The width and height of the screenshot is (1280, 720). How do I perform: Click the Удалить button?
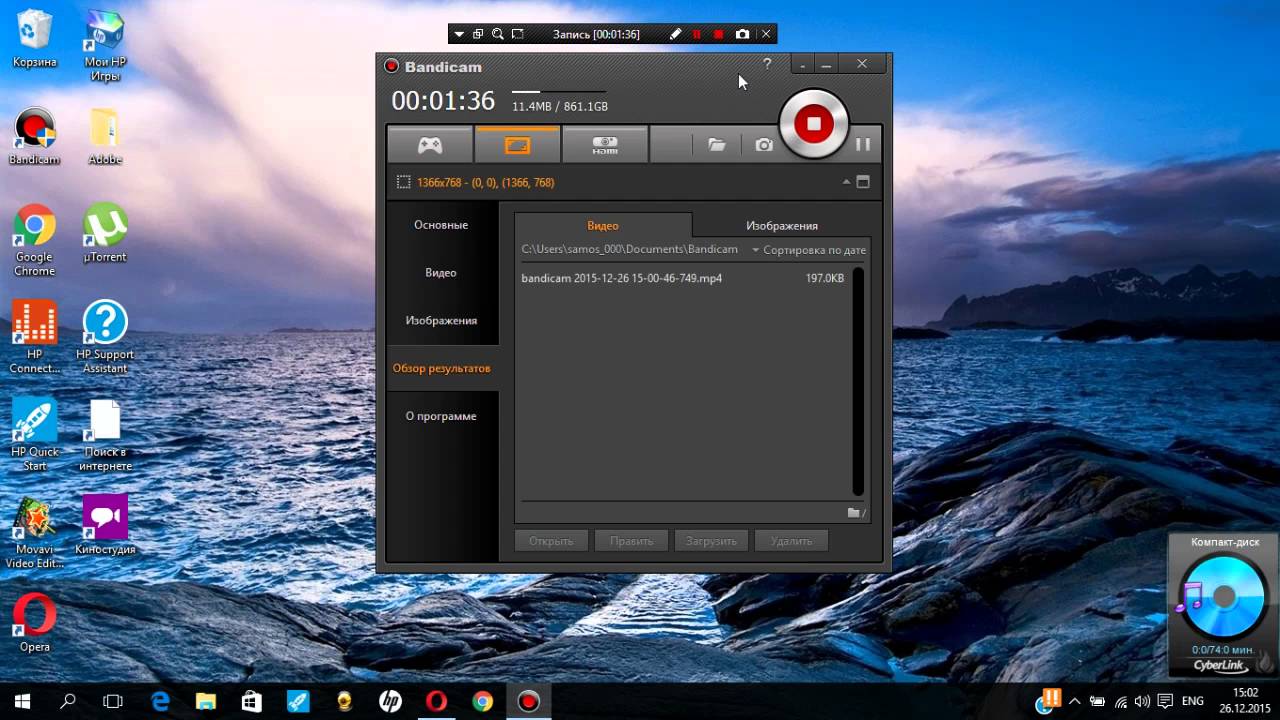pyautogui.click(x=791, y=541)
